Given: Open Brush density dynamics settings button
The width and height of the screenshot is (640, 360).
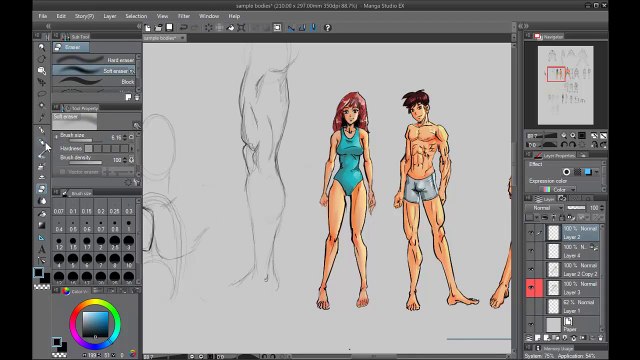Looking at the screenshot, I should pyautogui.click(x=131, y=160).
